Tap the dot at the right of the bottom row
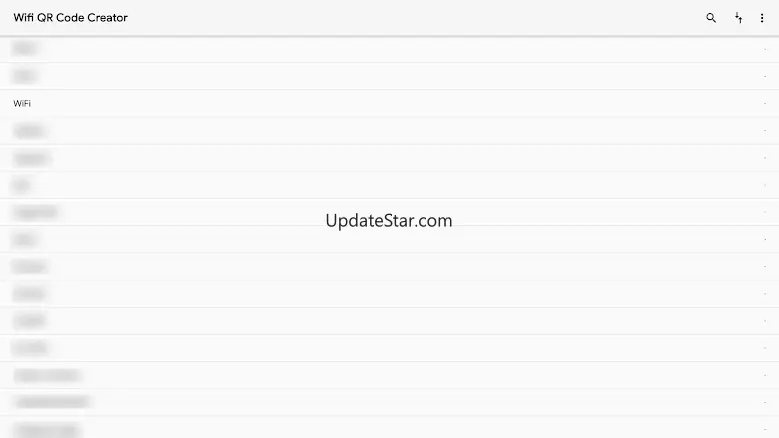This screenshot has height=438, width=779. point(765,429)
